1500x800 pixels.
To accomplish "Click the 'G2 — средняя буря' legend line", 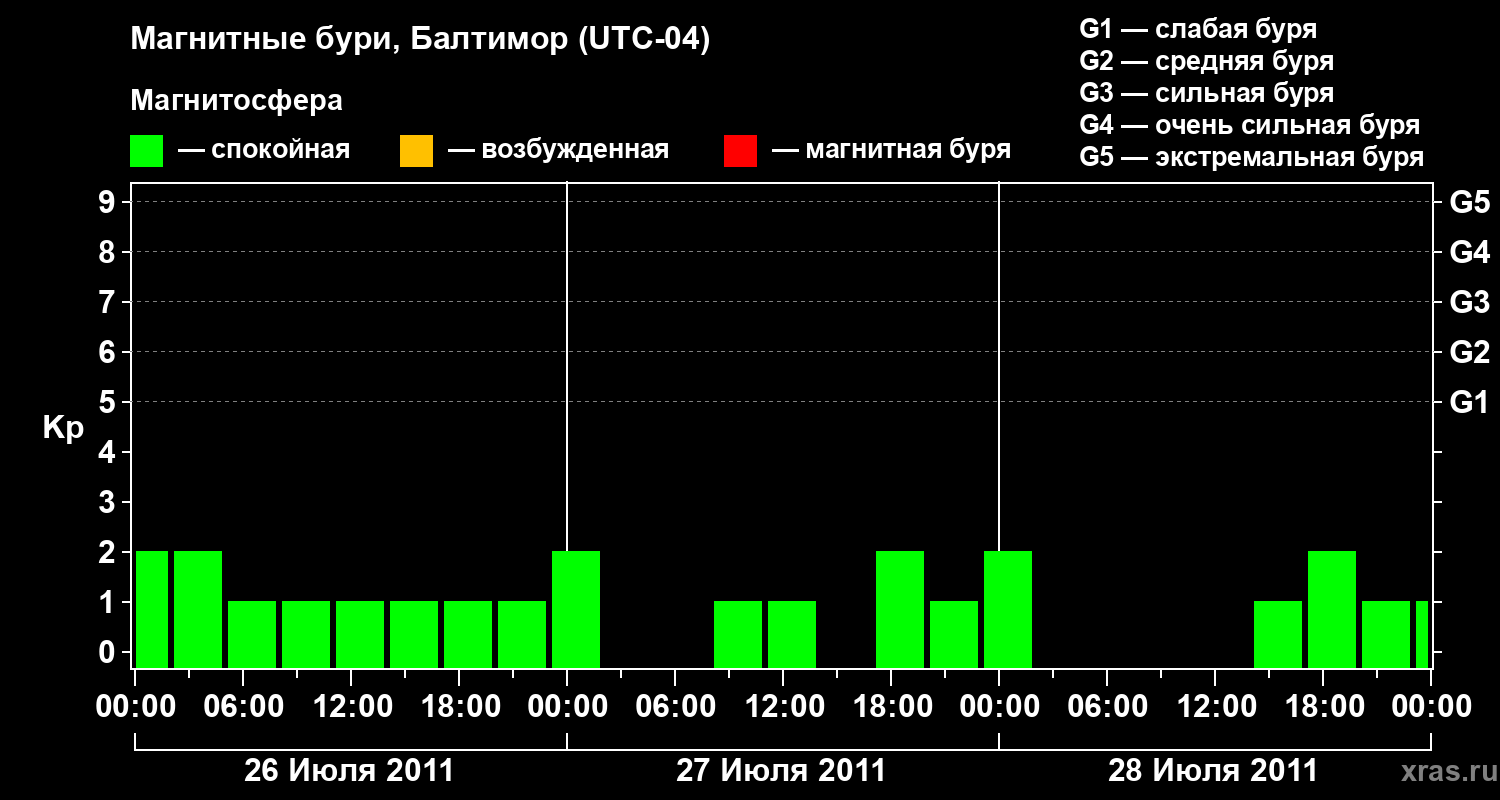I will 1206,61.
